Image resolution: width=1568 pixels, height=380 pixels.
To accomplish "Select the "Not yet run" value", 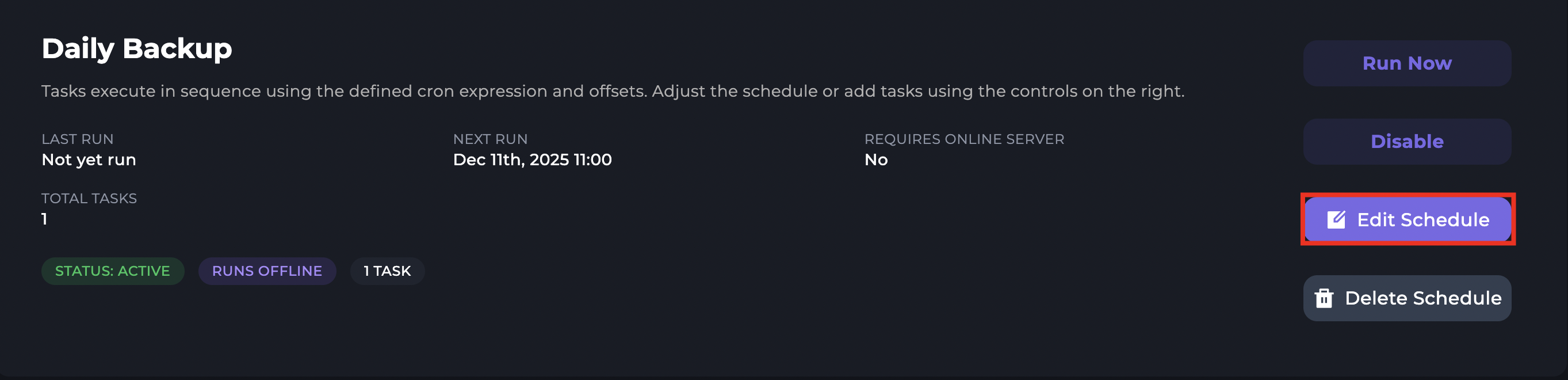I will click(89, 159).
